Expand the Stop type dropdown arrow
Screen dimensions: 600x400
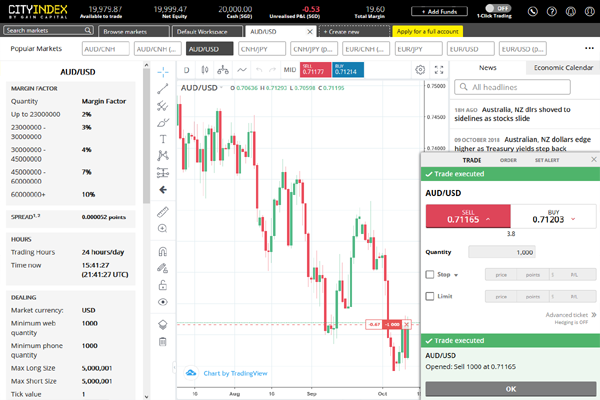tap(456, 275)
